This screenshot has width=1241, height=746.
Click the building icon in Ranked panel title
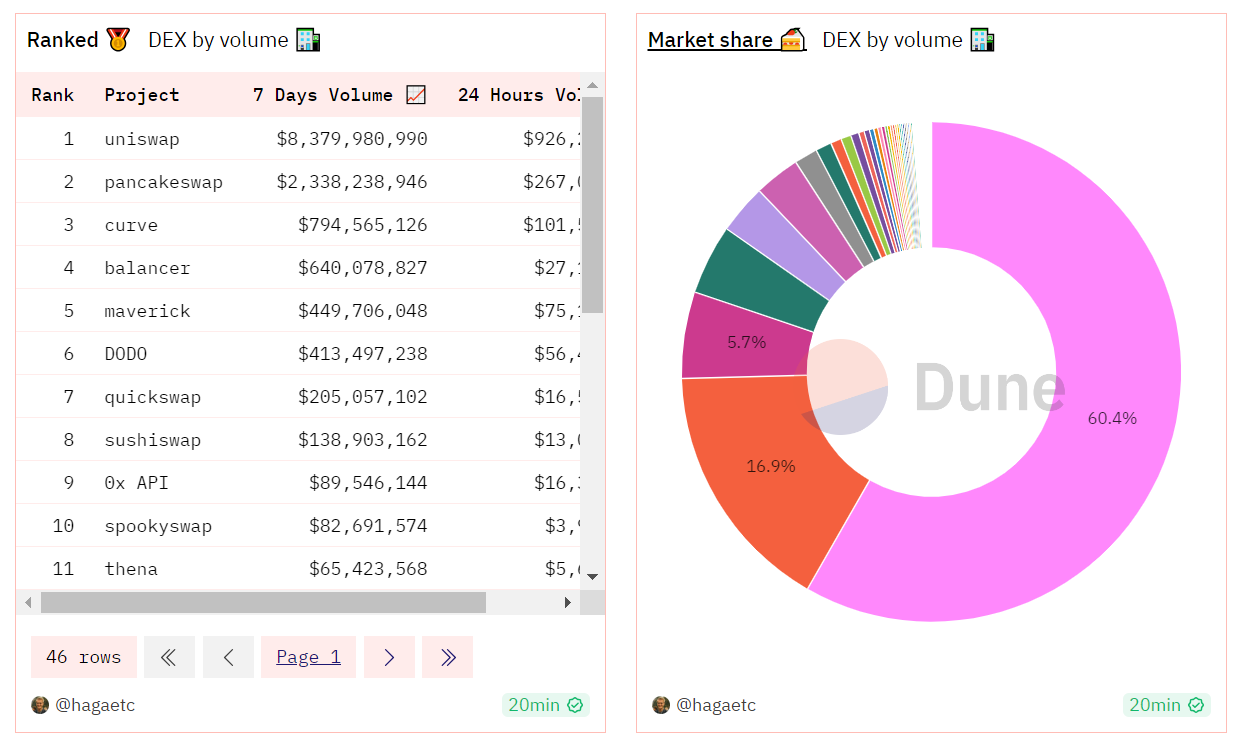pyautogui.click(x=308, y=40)
